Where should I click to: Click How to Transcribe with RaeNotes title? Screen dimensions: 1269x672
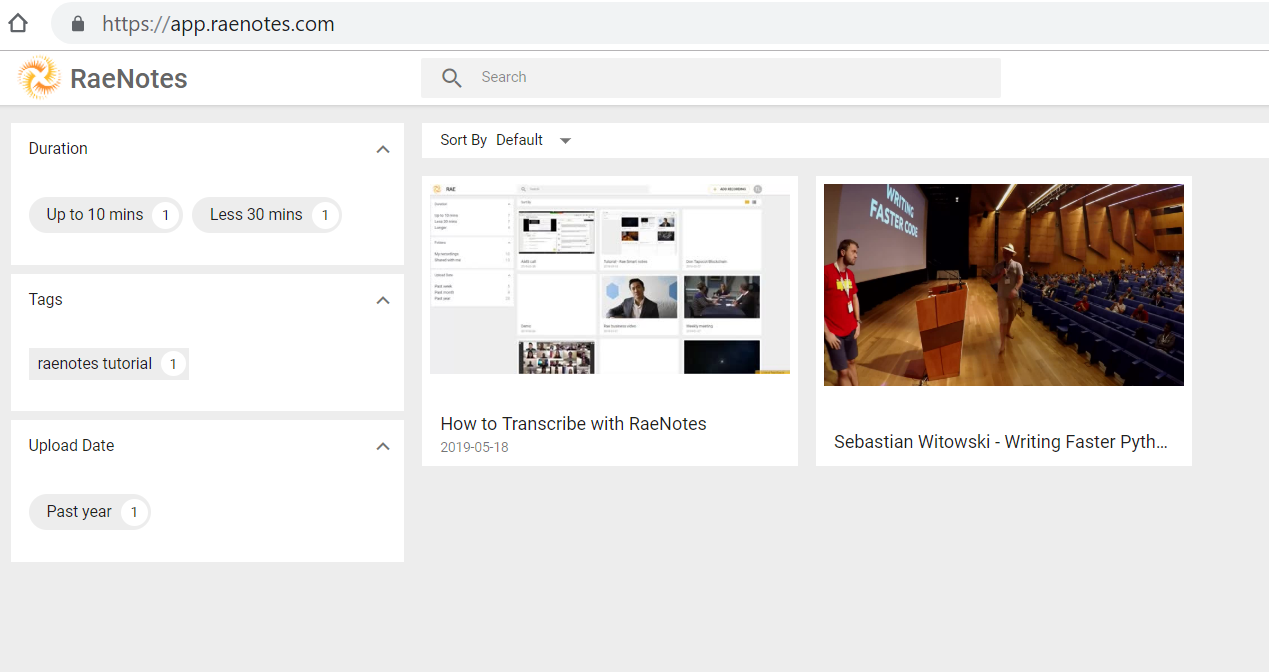coord(574,424)
